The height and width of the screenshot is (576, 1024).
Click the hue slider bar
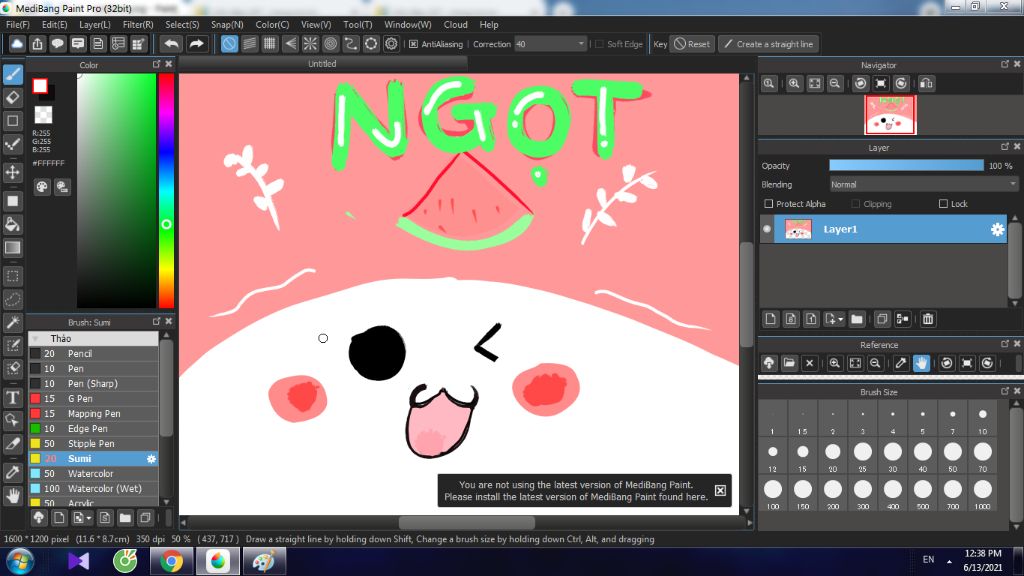(x=167, y=190)
